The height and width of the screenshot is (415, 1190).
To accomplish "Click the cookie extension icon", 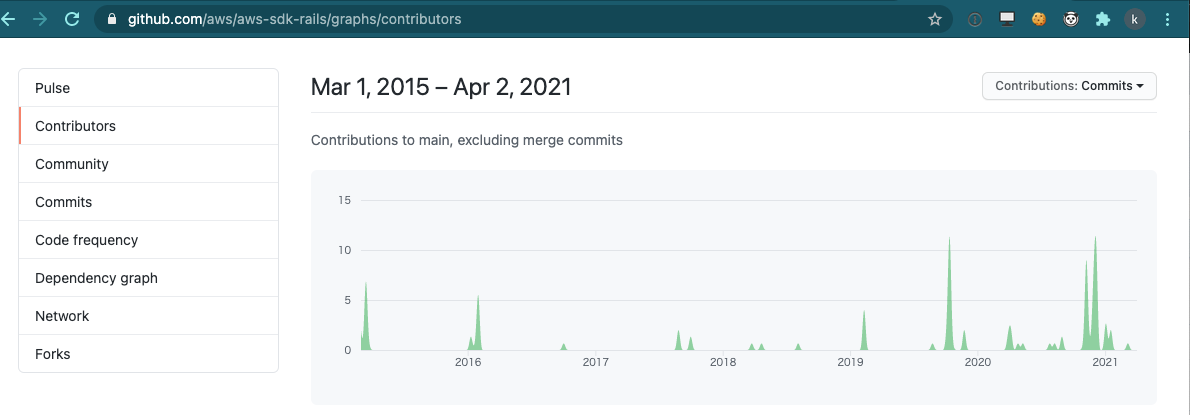I will pos(1039,19).
